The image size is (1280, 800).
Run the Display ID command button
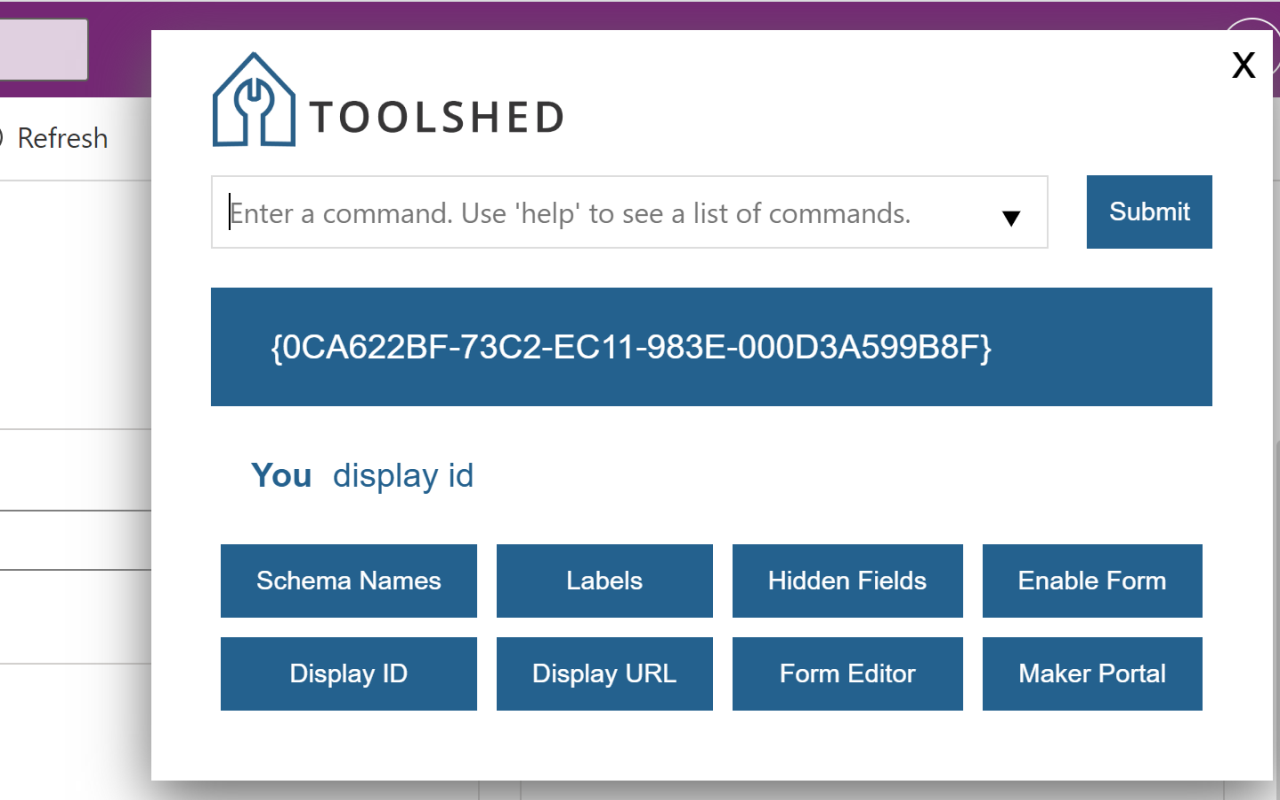click(348, 673)
